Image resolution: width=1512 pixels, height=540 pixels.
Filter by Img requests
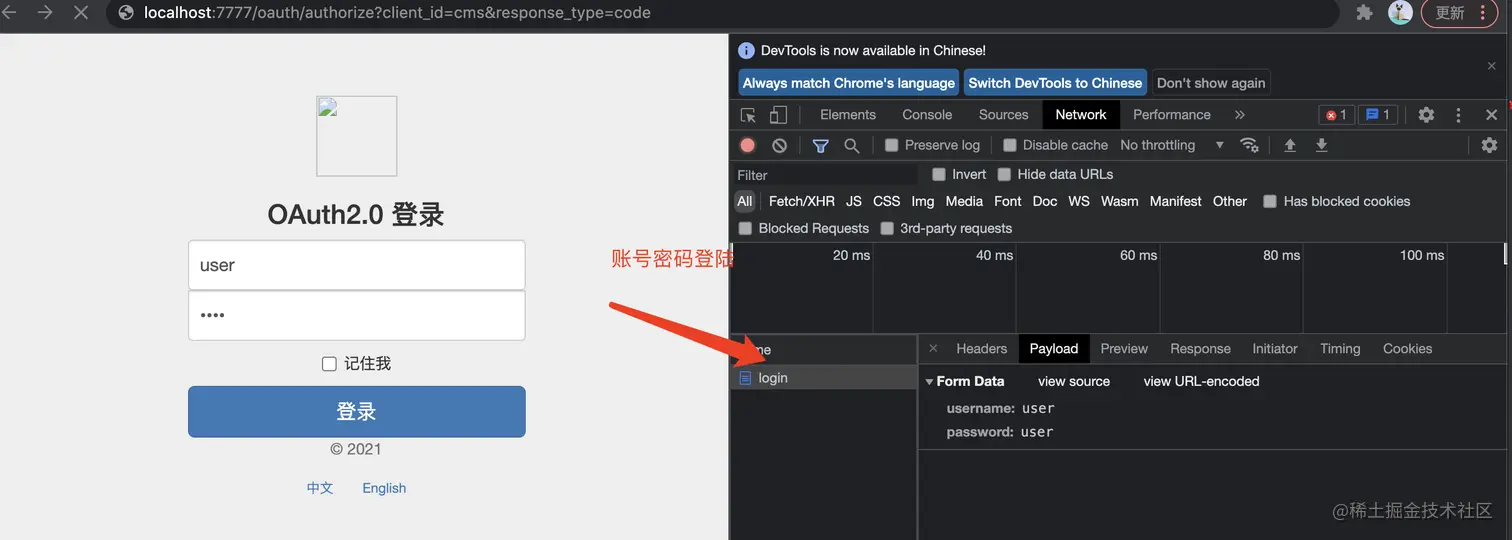click(923, 201)
